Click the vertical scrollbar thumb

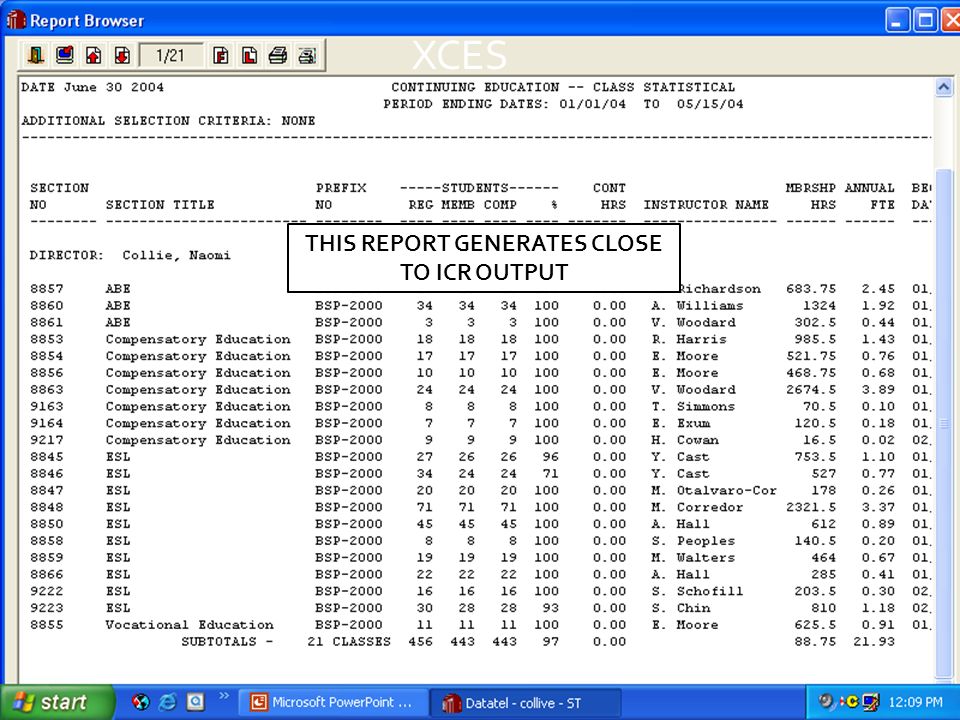(x=943, y=422)
